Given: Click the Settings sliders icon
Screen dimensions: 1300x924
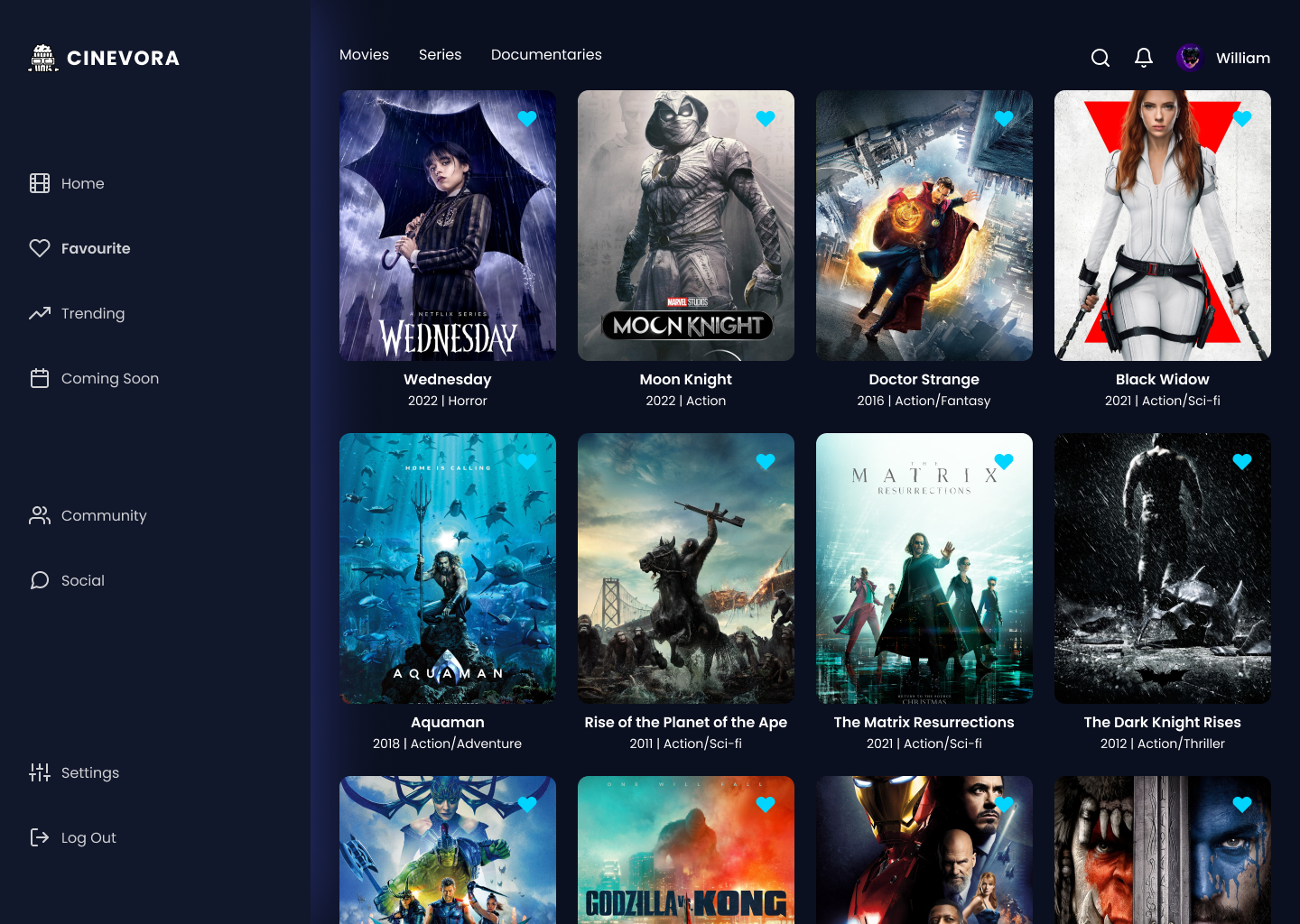Looking at the screenshot, I should click(x=40, y=772).
